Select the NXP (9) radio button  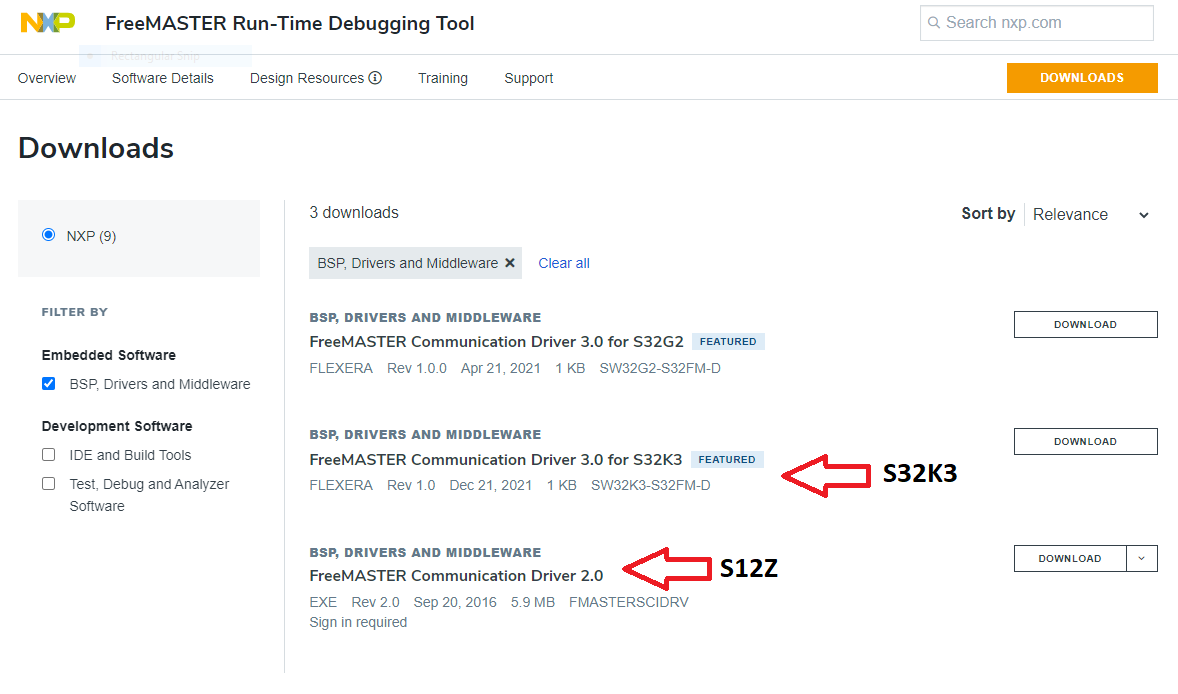point(48,235)
